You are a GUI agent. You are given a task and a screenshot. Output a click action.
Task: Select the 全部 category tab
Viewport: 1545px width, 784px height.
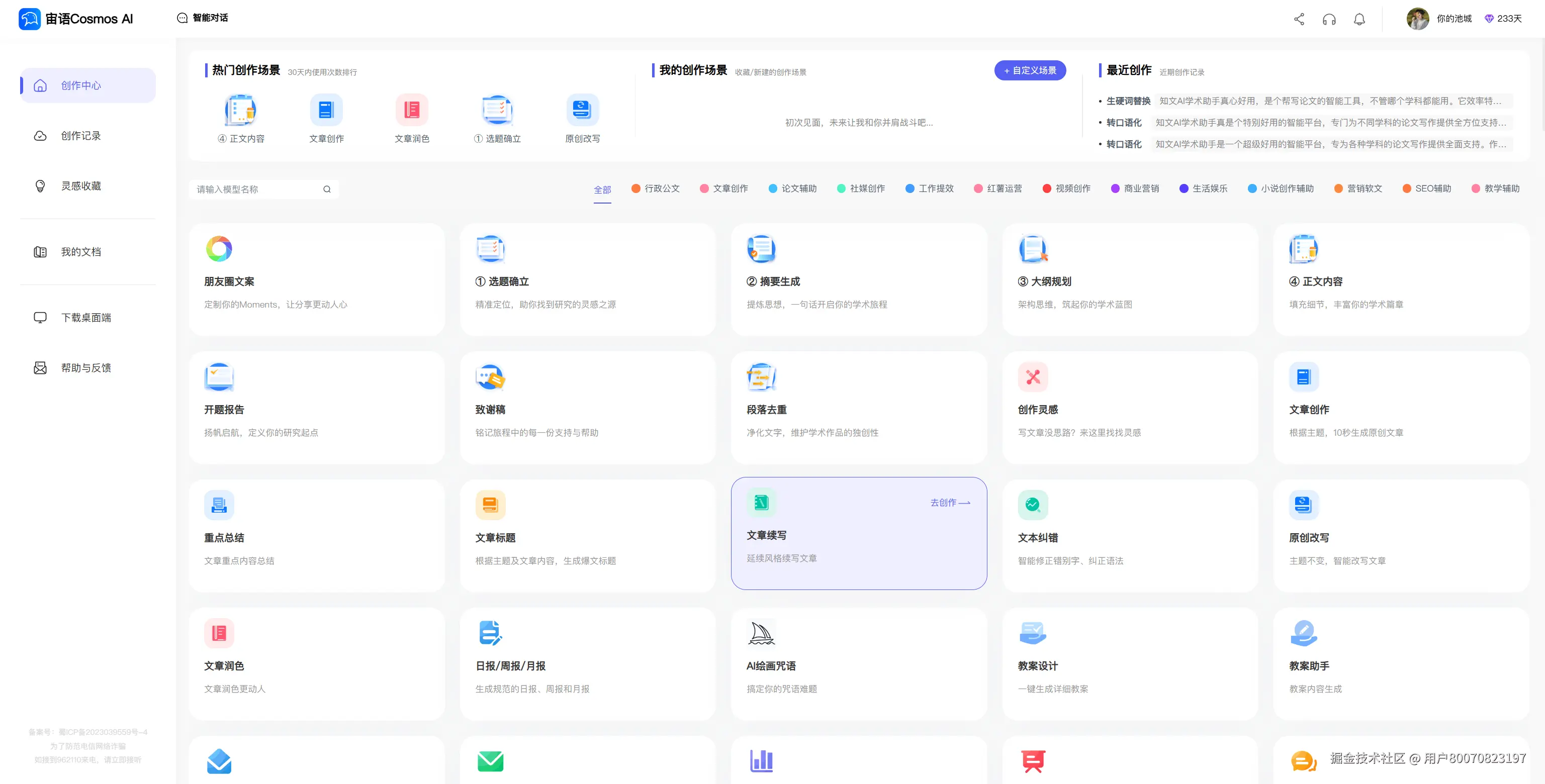pyautogui.click(x=602, y=190)
